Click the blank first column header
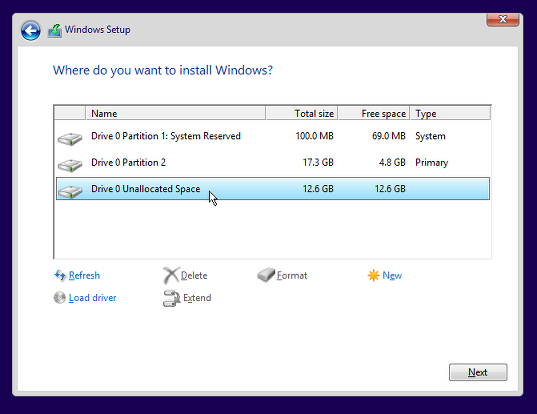Screen dimensions: 537x414 tap(70, 113)
